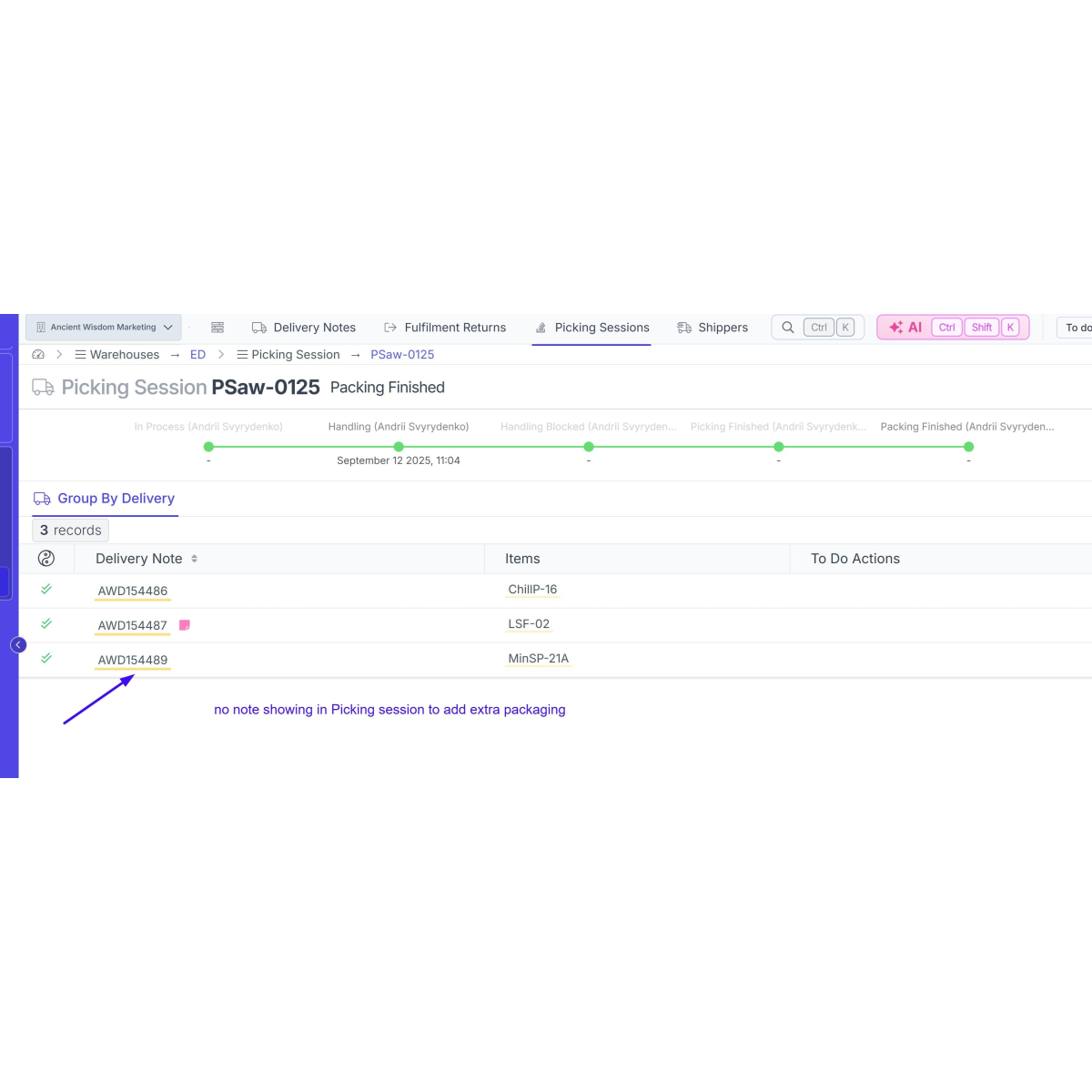The image size is (1092, 1092).
Task: Click the magnifier search icon
Action: tap(788, 328)
